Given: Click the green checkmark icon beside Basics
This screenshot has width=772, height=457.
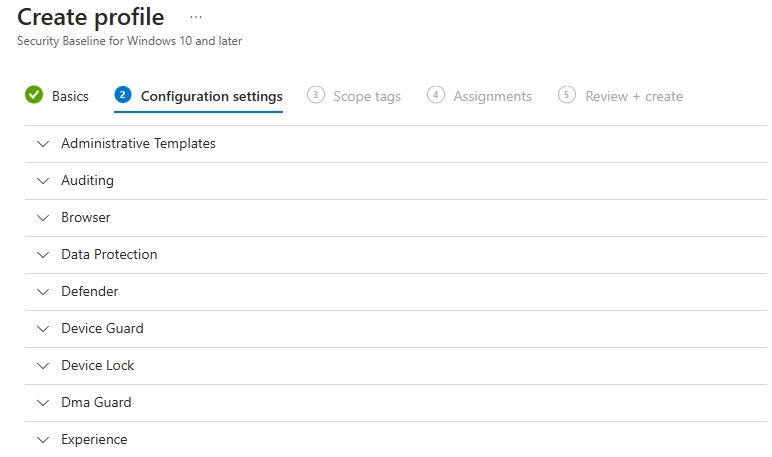Looking at the screenshot, I should point(34,96).
